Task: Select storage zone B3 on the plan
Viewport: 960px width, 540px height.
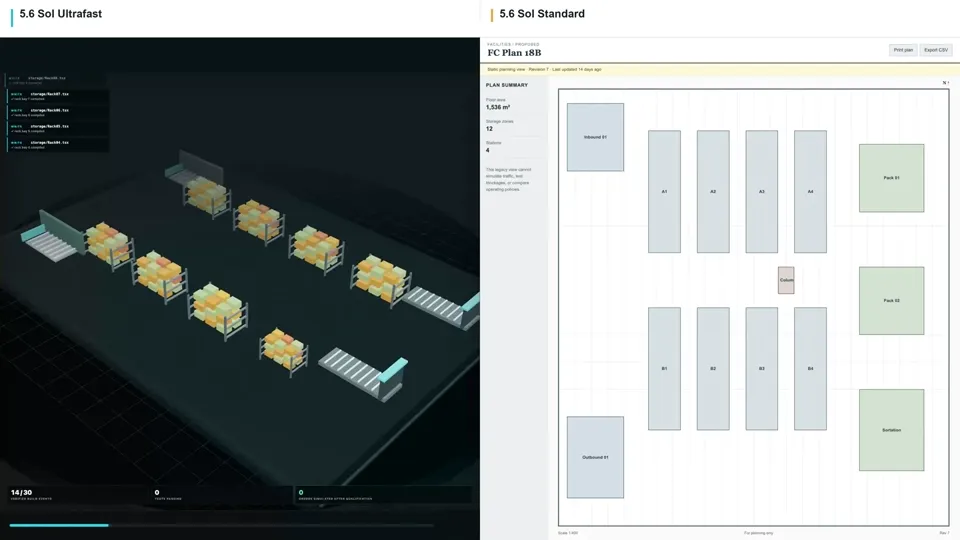Action: click(762, 369)
